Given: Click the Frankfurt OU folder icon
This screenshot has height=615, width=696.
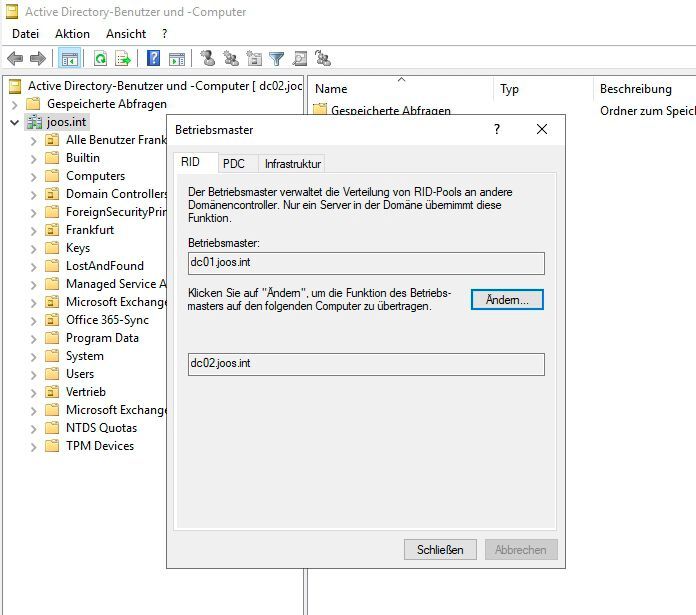Looking at the screenshot, I should pyautogui.click(x=52, y=230).
